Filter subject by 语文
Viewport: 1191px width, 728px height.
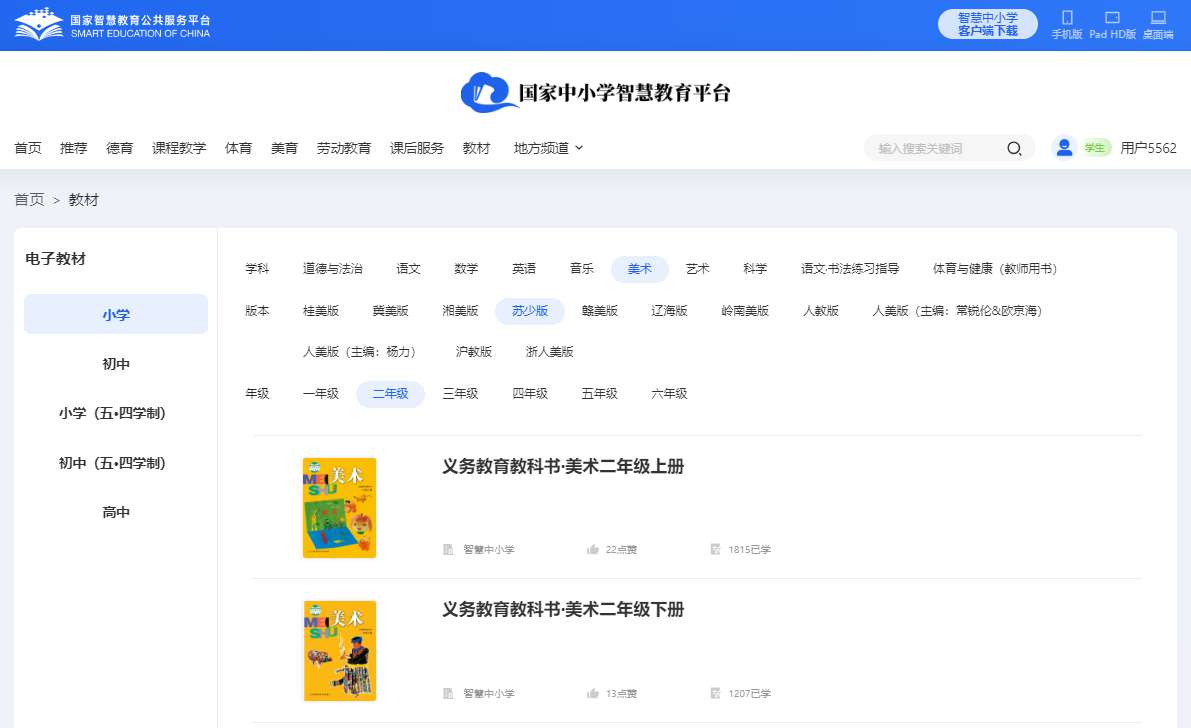coord(408,269)
